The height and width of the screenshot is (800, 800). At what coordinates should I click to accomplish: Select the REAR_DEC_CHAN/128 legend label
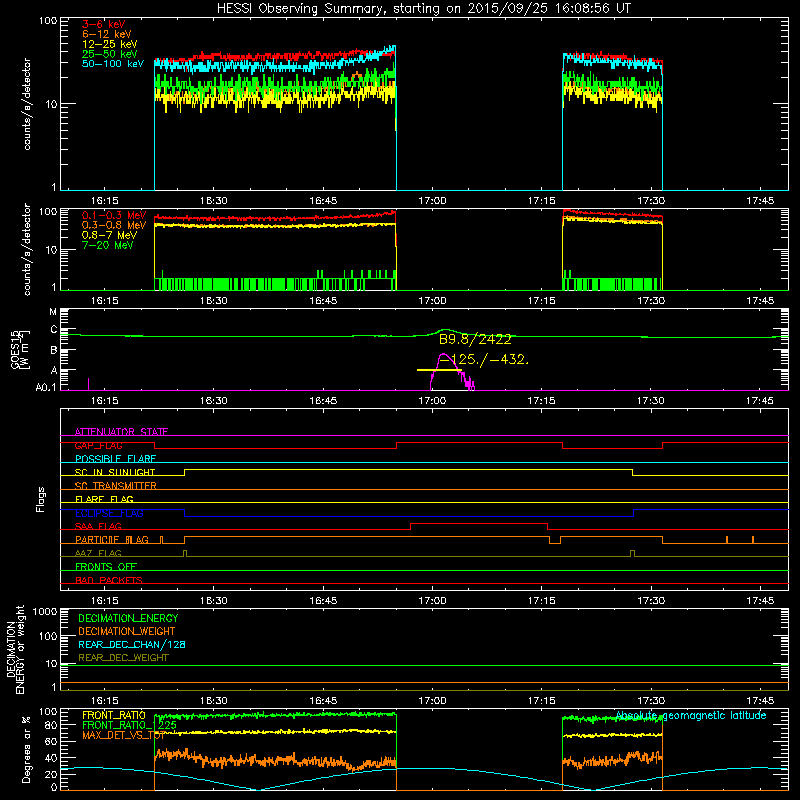(132, 644)
